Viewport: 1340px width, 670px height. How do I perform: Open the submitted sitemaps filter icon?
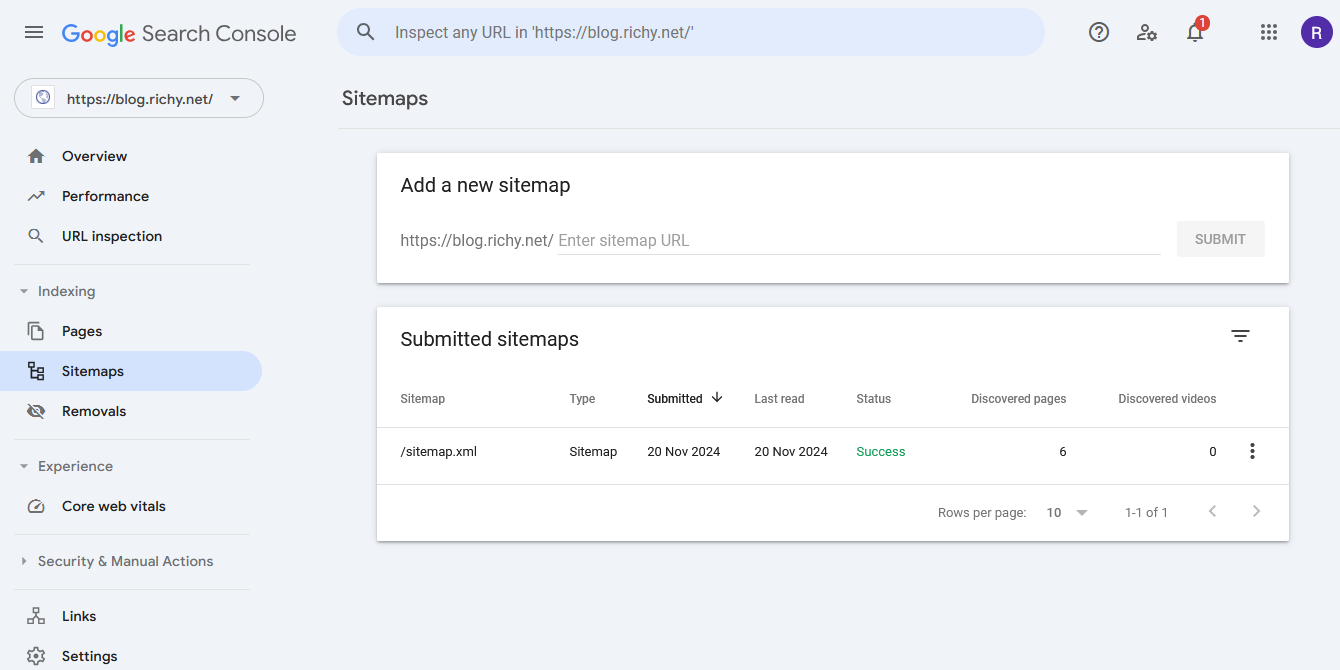click(1240, 336)
